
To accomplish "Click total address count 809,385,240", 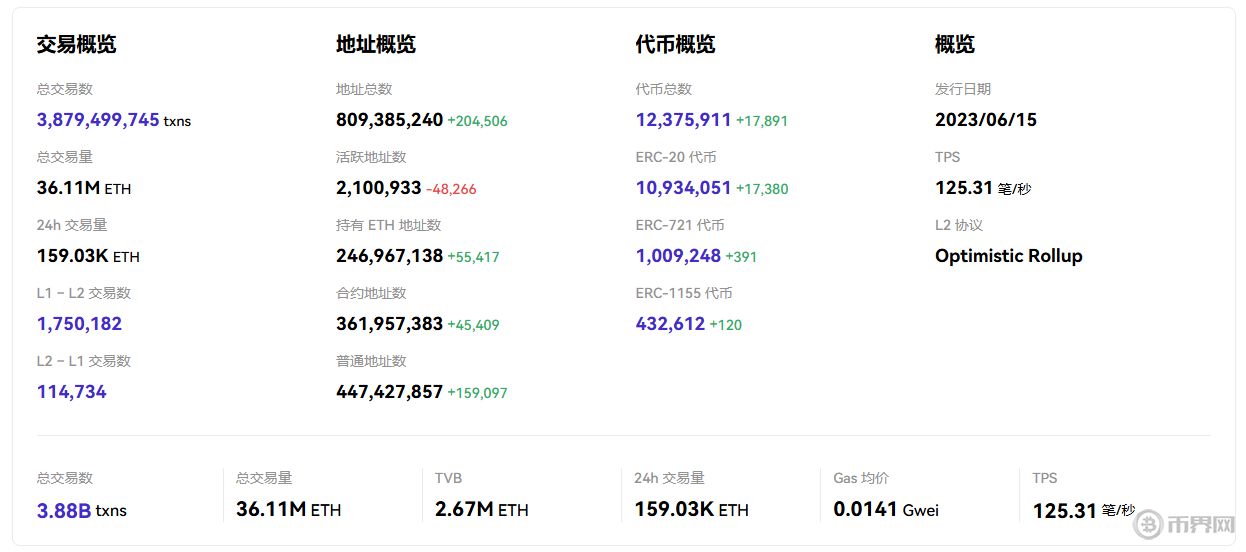I will point(389,120).
